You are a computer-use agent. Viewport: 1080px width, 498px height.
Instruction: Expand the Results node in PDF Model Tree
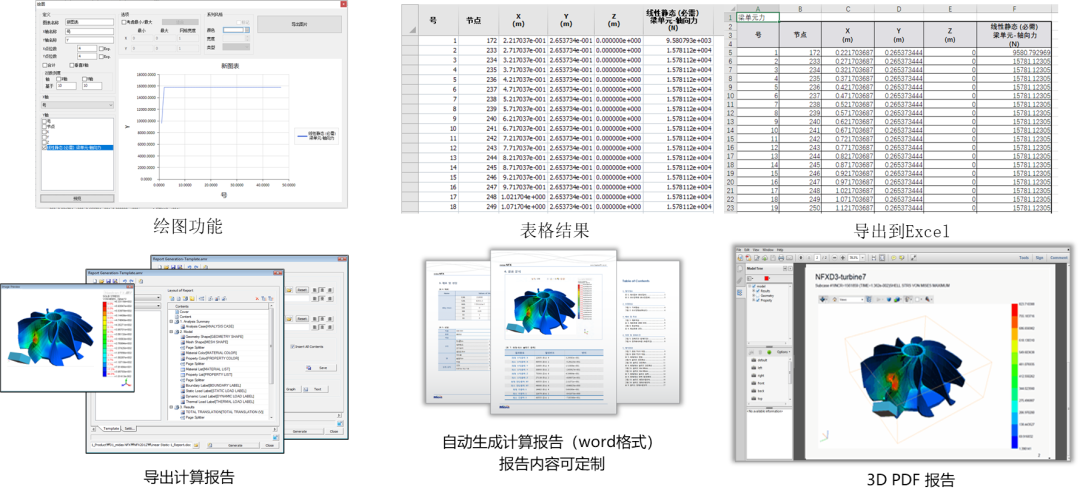754,291
